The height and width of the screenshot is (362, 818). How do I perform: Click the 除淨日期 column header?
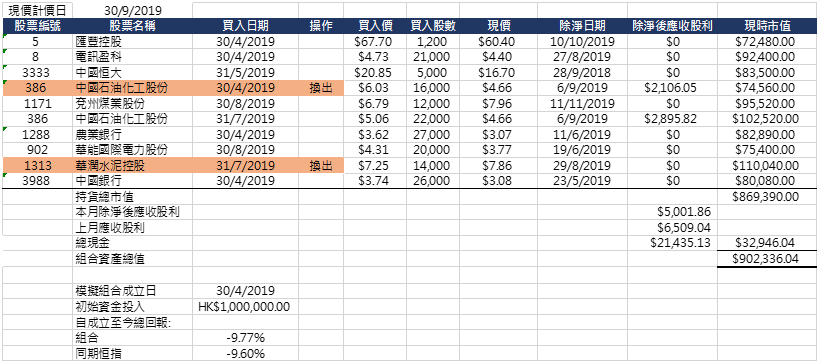[x=582, y=26]
